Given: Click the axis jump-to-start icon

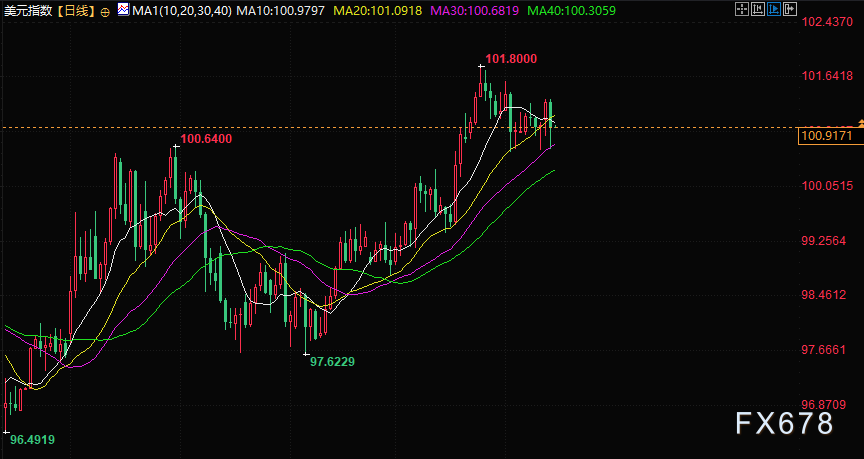Looking at the screenshot, I should point(758,9).
